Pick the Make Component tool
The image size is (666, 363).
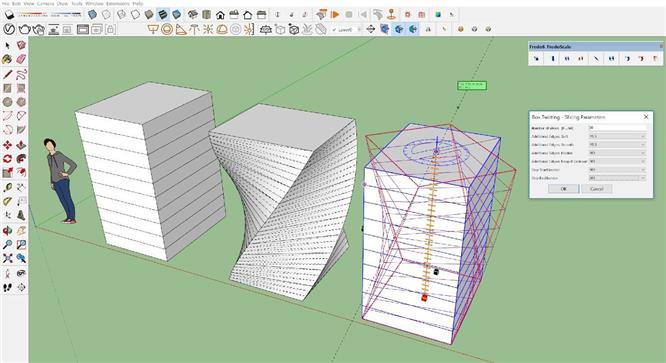point(21,45)
